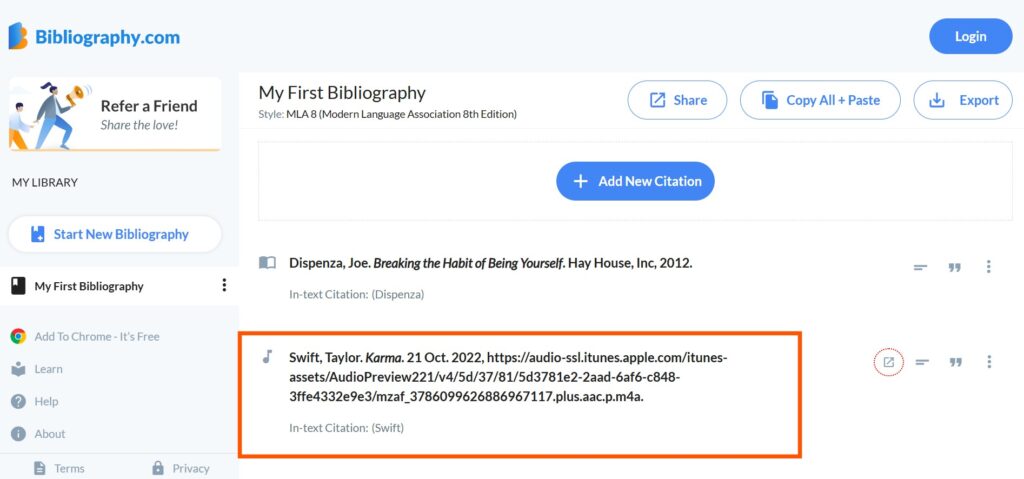
Task: Open three-dot menu for Dispenza citation
Action: (x=989, y=267)
